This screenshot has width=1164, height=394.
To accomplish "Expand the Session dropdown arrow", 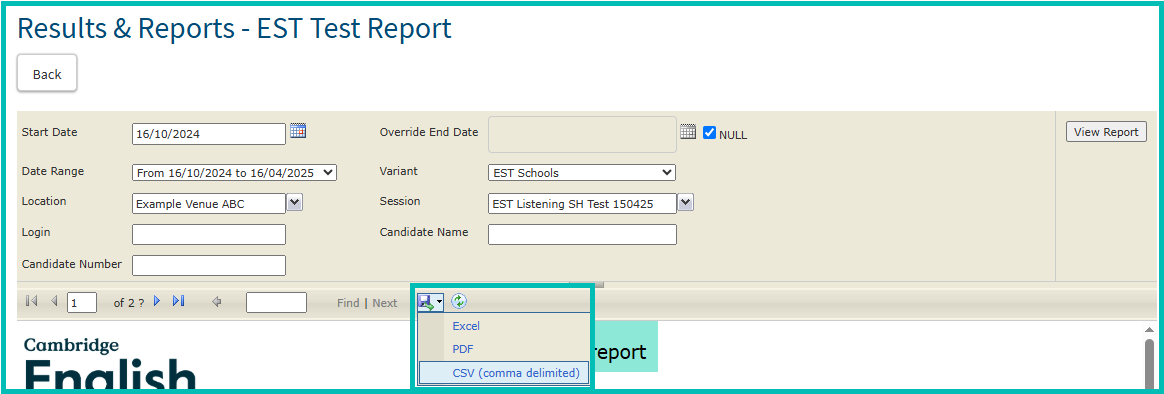I will [685, 203].
